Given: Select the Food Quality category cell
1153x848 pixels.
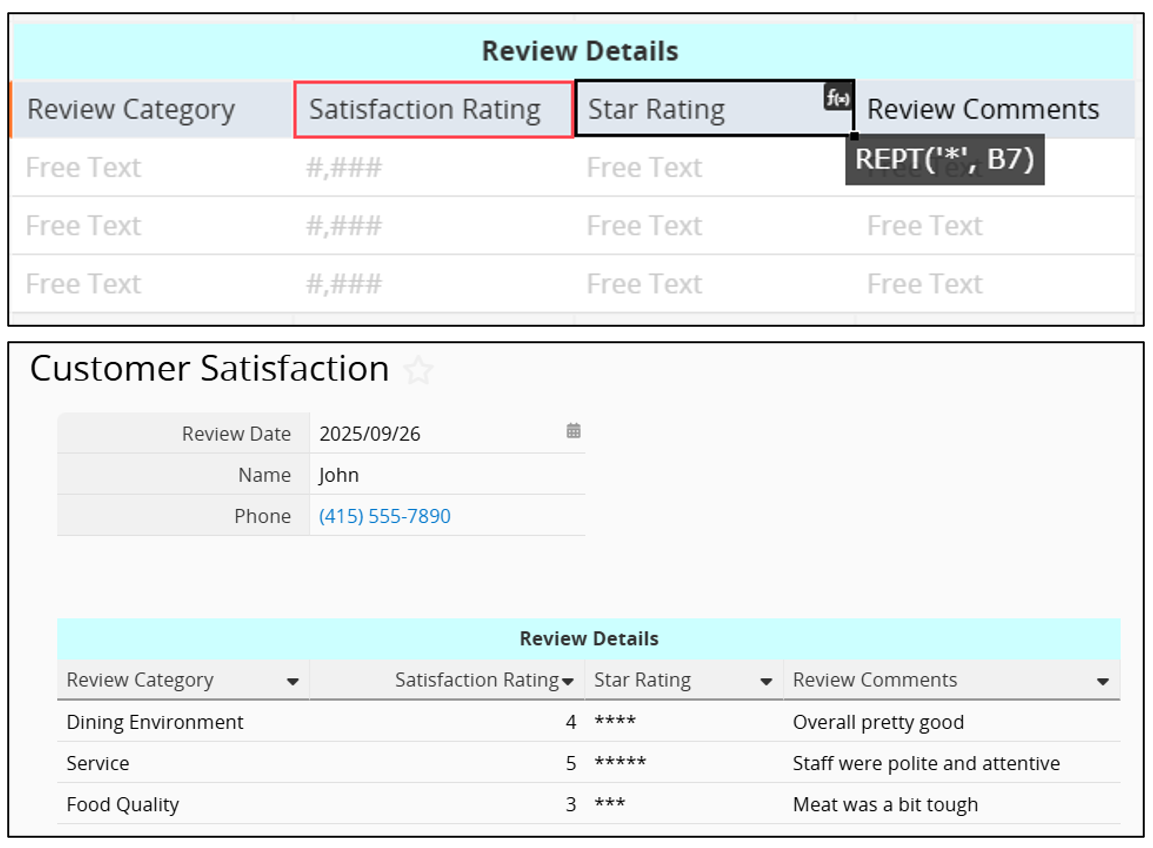Looking at the screenshot, I should click(x=122, y=804).
